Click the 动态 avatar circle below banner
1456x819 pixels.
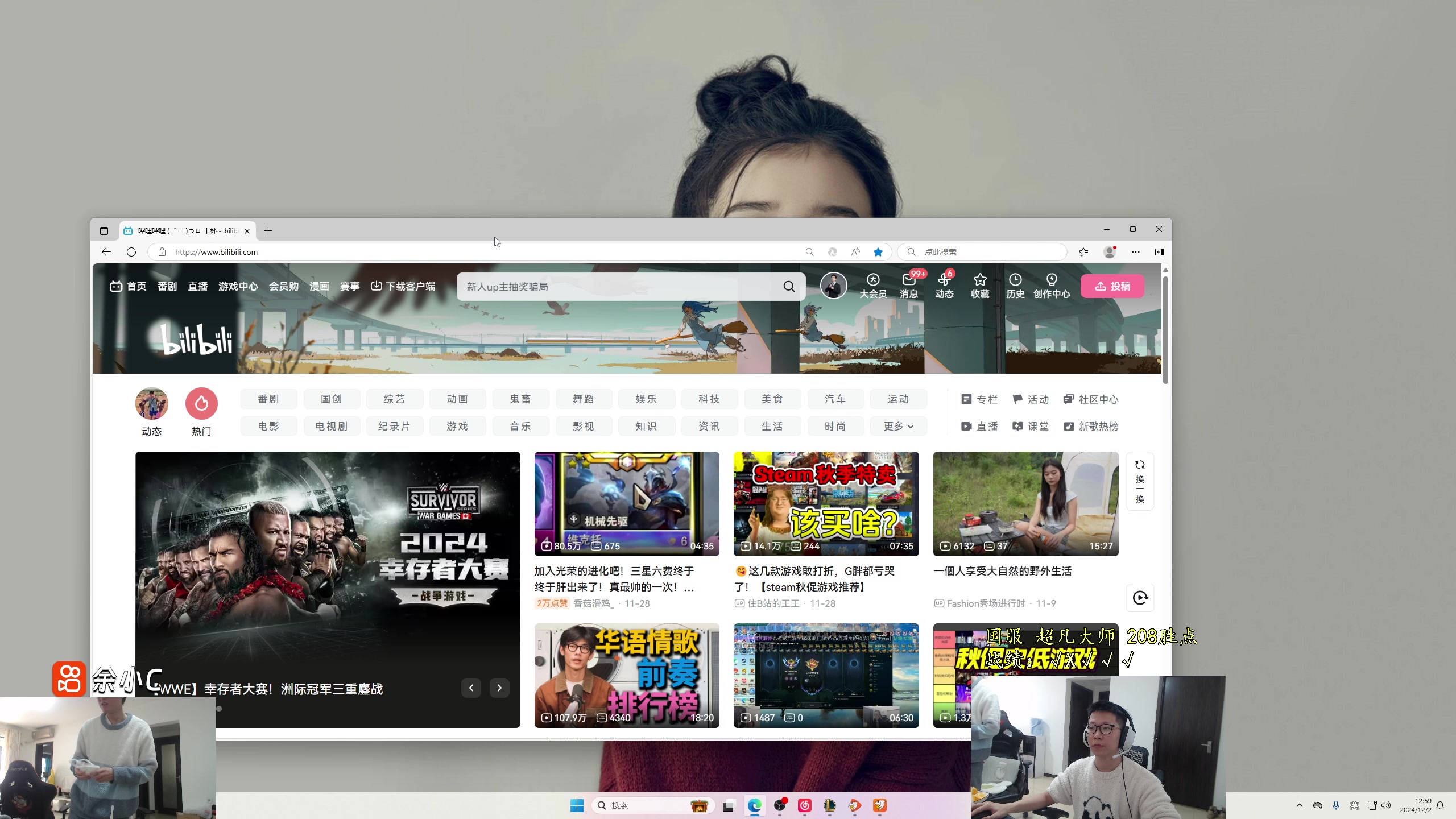click(x=152, y=404)
